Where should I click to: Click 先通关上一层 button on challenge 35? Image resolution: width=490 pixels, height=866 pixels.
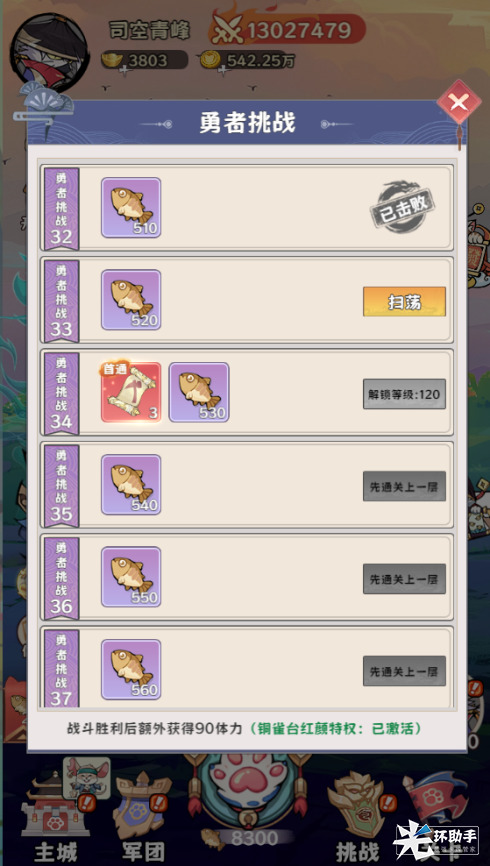click(x=404, y=487)
